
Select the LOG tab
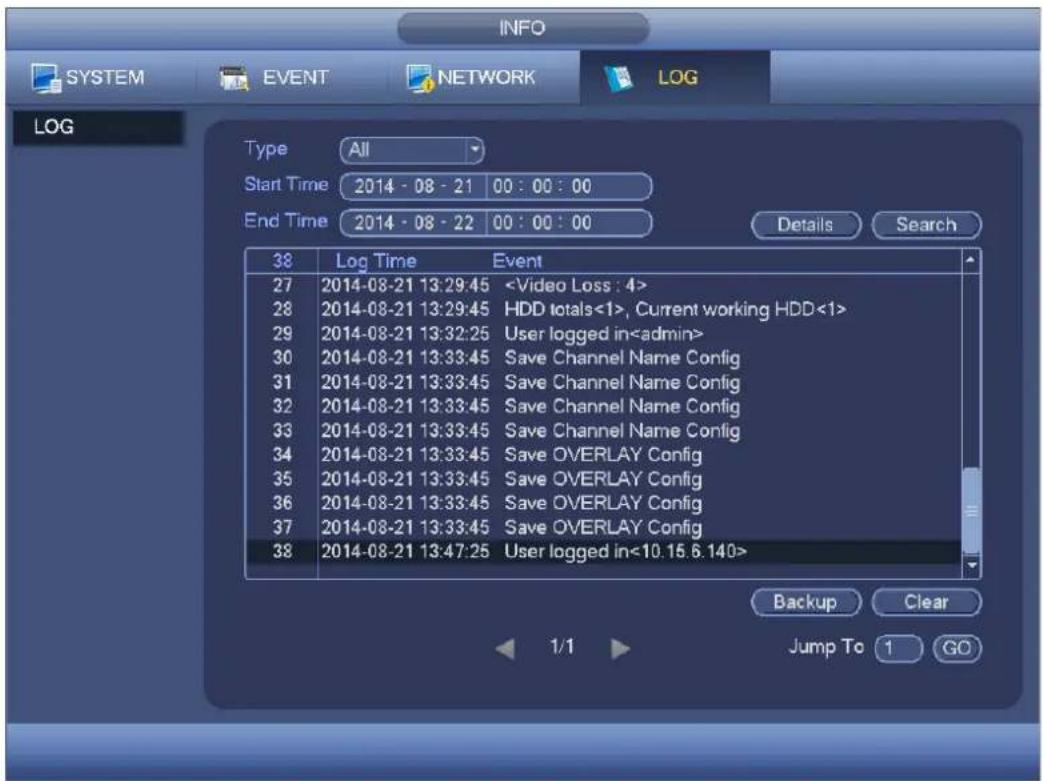click(674, 78)
